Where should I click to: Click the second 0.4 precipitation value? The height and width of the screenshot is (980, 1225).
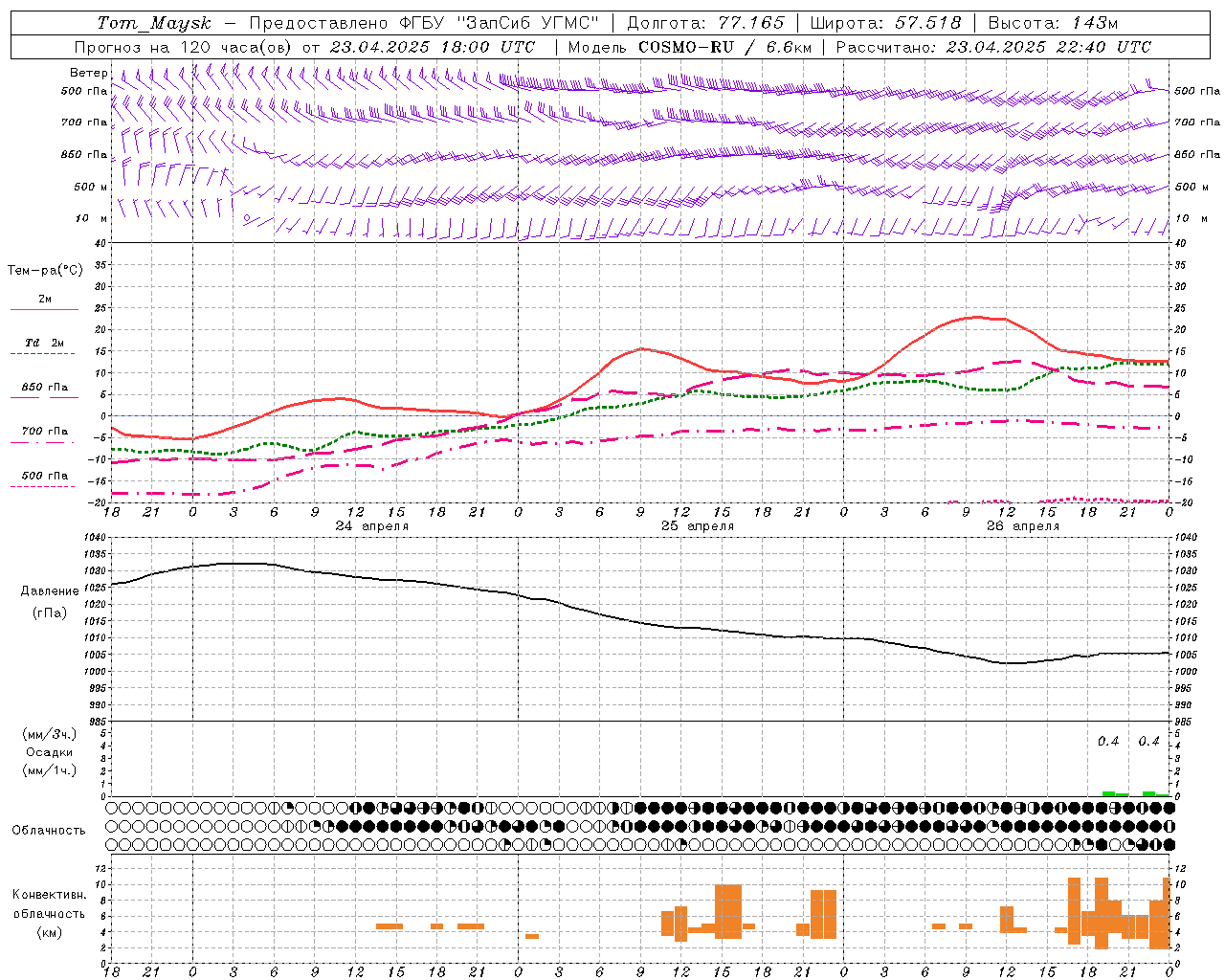click(1148, 742)
